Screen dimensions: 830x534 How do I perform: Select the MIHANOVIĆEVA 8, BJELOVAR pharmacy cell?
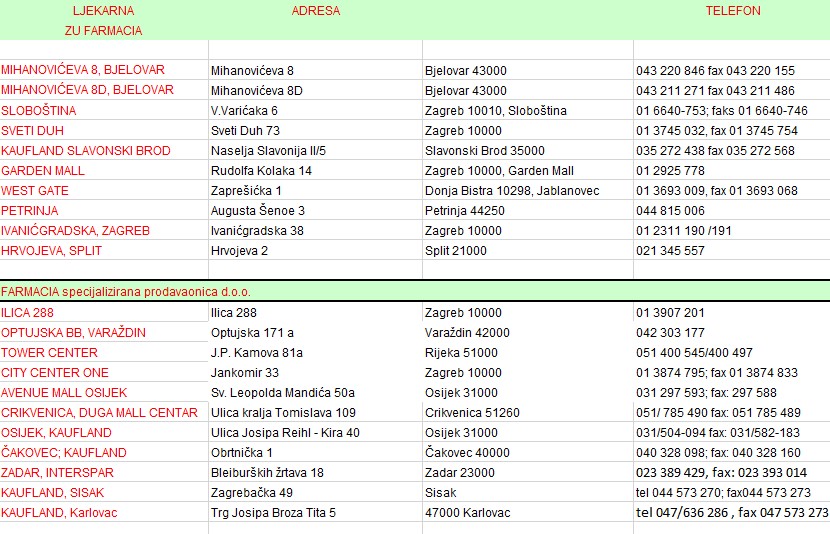pos(83,70)
